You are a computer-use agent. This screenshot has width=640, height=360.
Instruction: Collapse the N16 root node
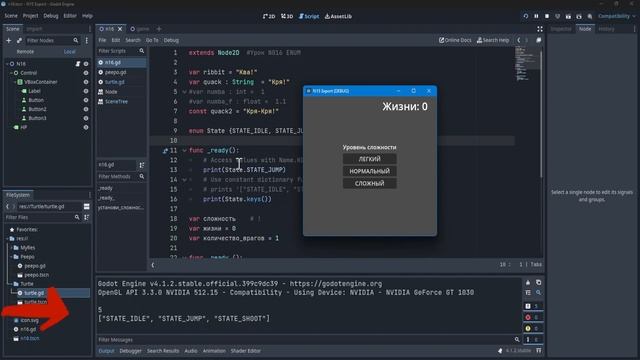[7, 64]
